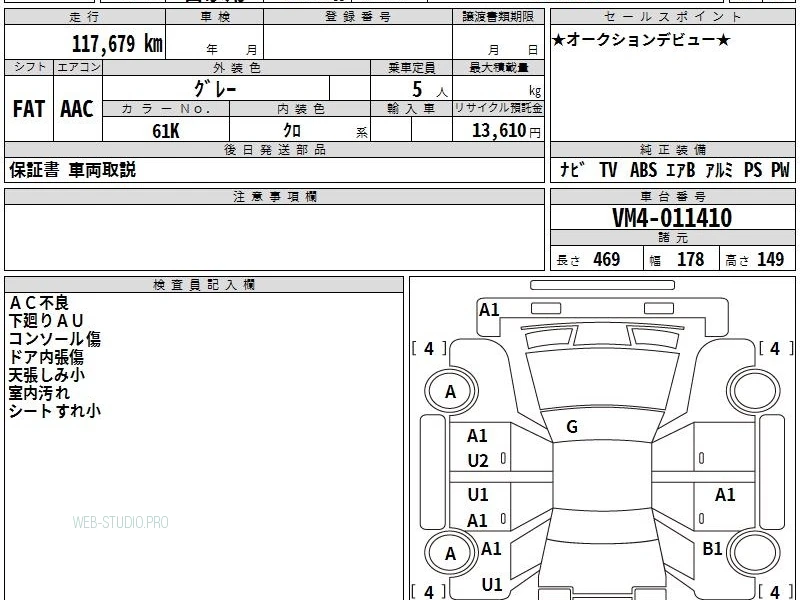
Task: Select the A1 mark on the front bumper
Action: click(489, 310)
